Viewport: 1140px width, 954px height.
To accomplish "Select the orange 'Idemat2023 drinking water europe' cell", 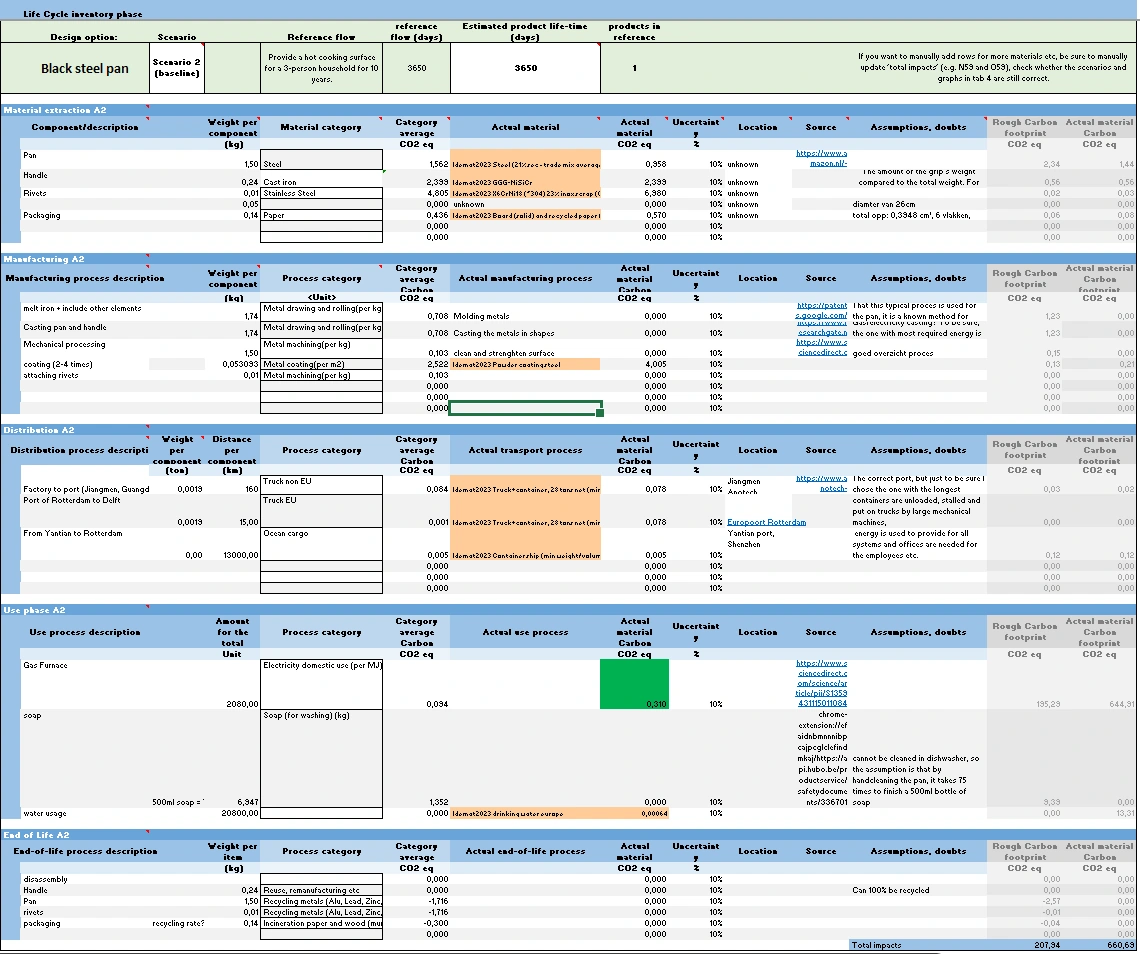I will [x=526, y=814].
